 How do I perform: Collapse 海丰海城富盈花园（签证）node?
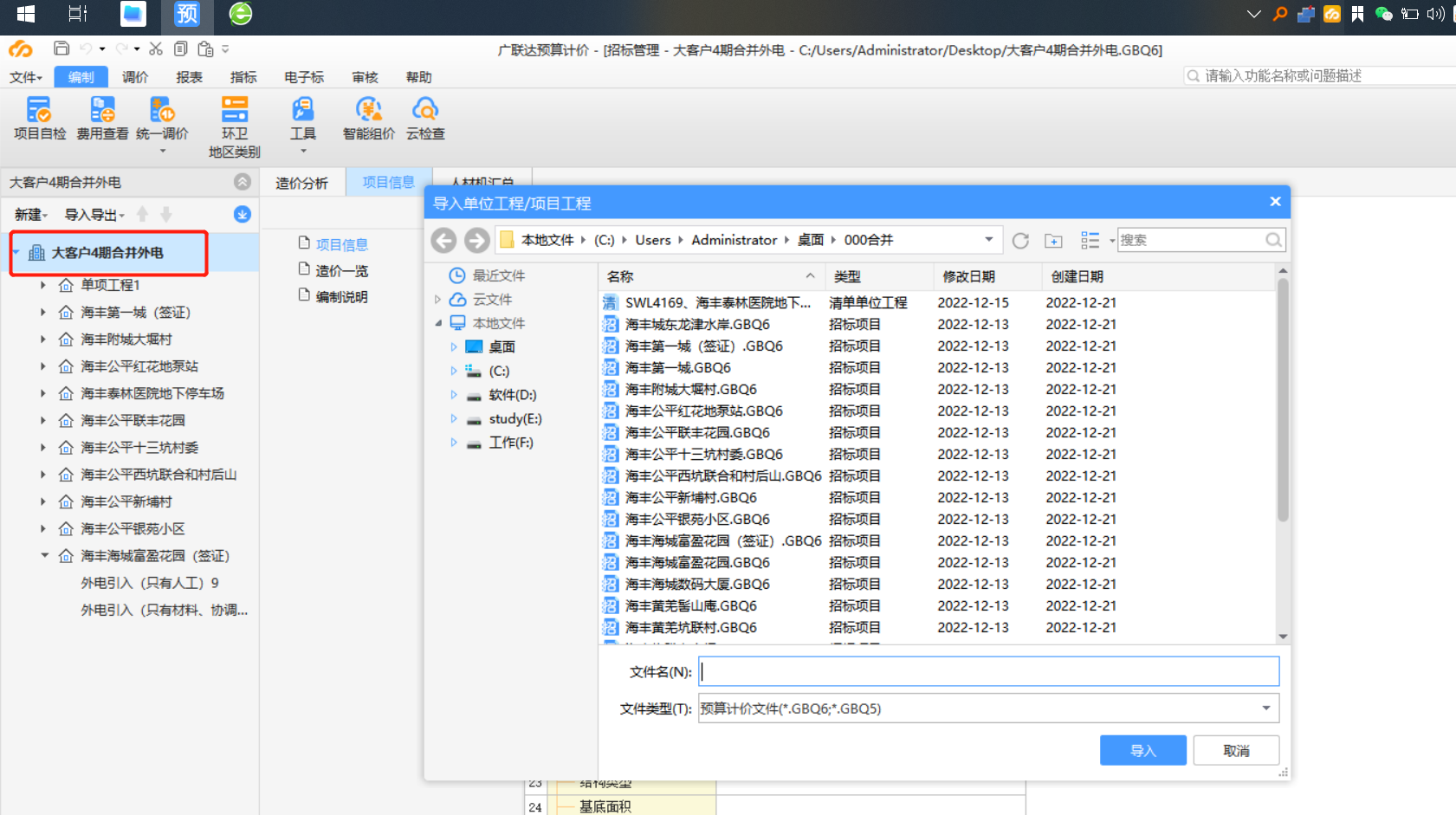pos(44,555)
